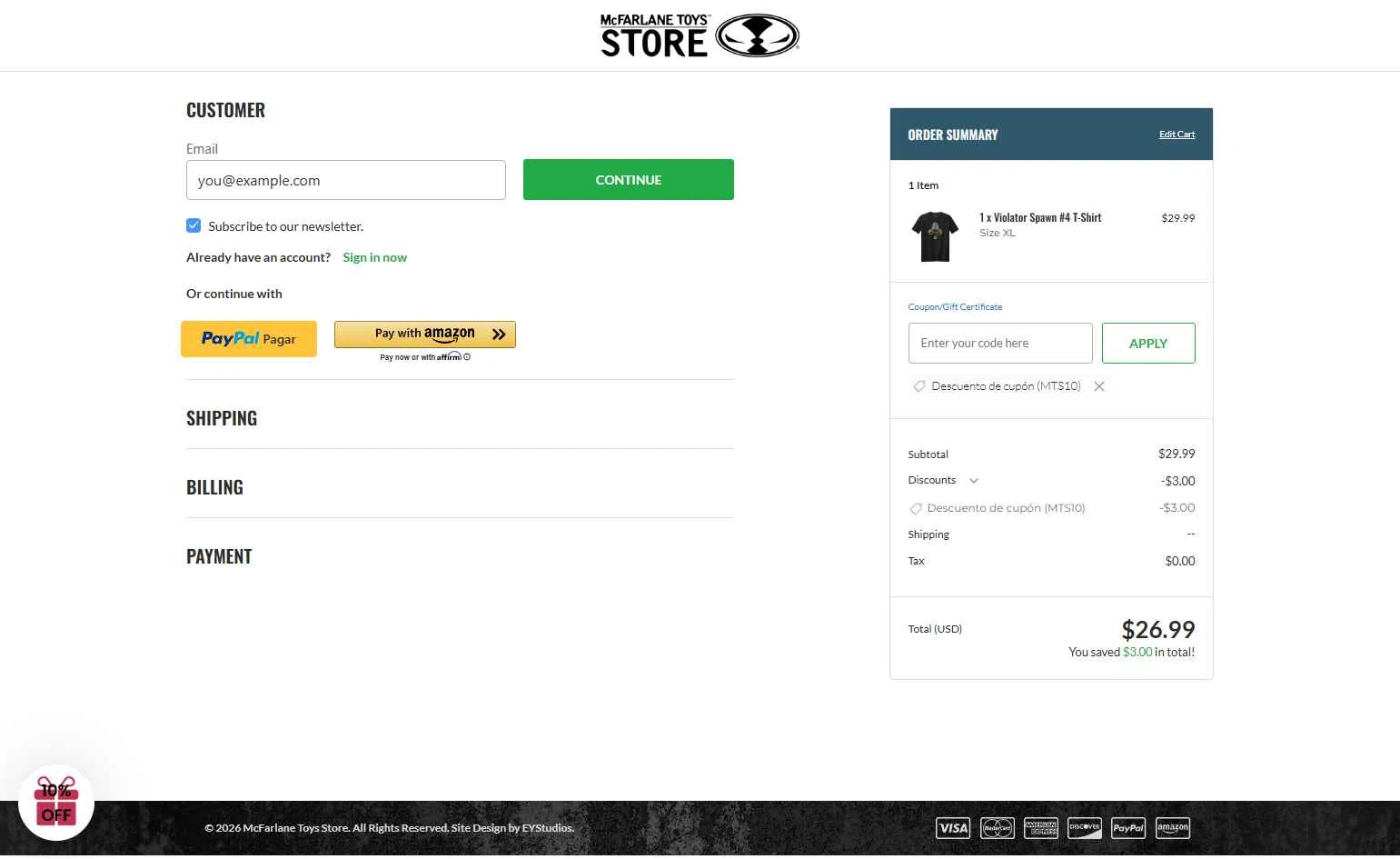Click the $26.99 total amount

(1158, 629)
